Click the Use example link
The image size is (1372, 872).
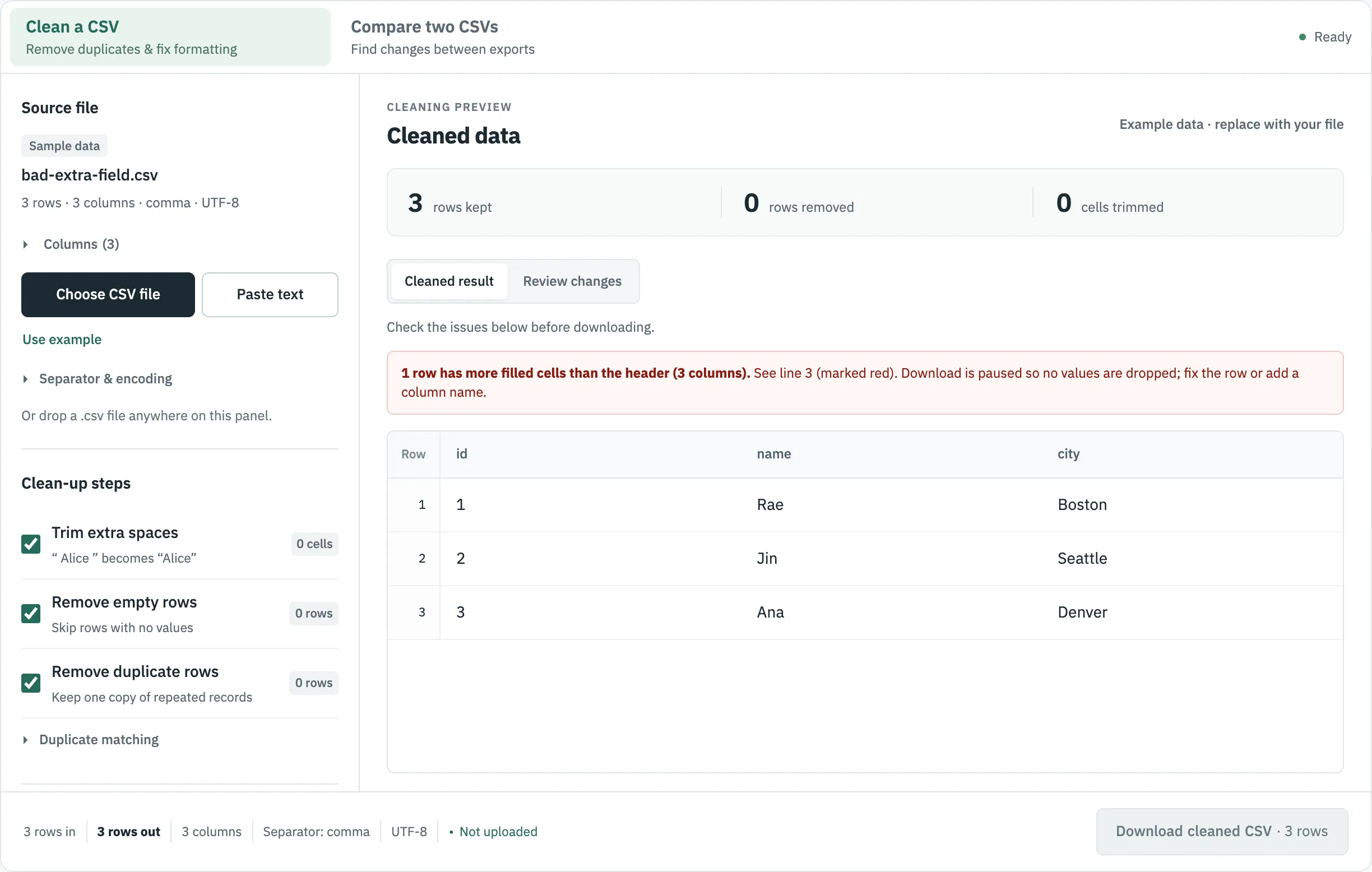tap(62, 340)
